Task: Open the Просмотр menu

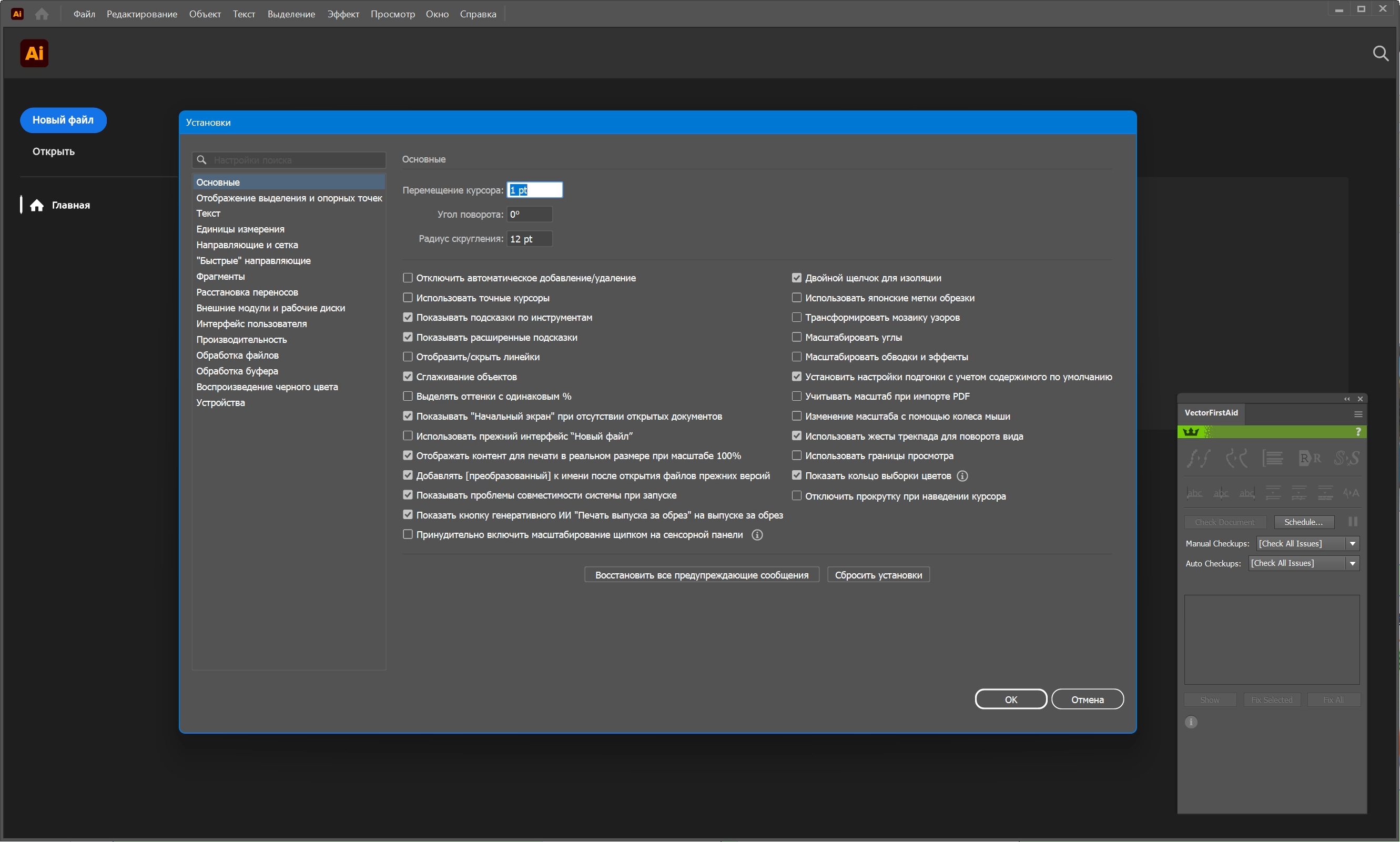Action: point(392,14)
